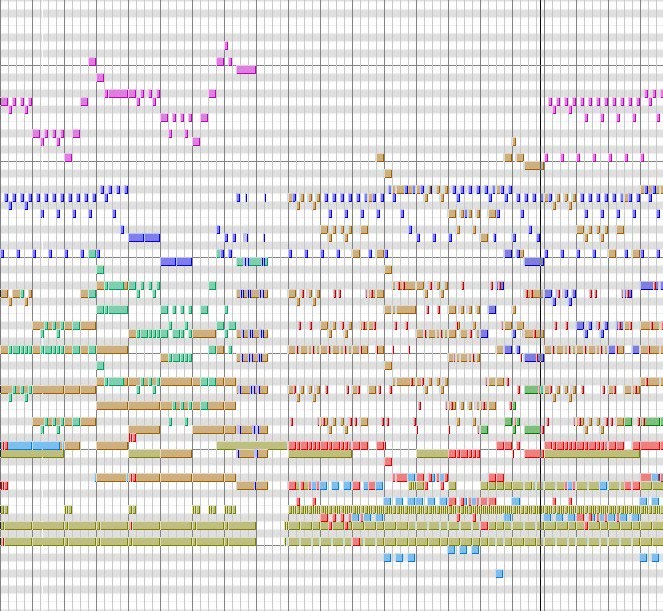Select the first of two adjacent long blue notes
This screenshot has height=611, width=663.
click(x=136, y=237)
